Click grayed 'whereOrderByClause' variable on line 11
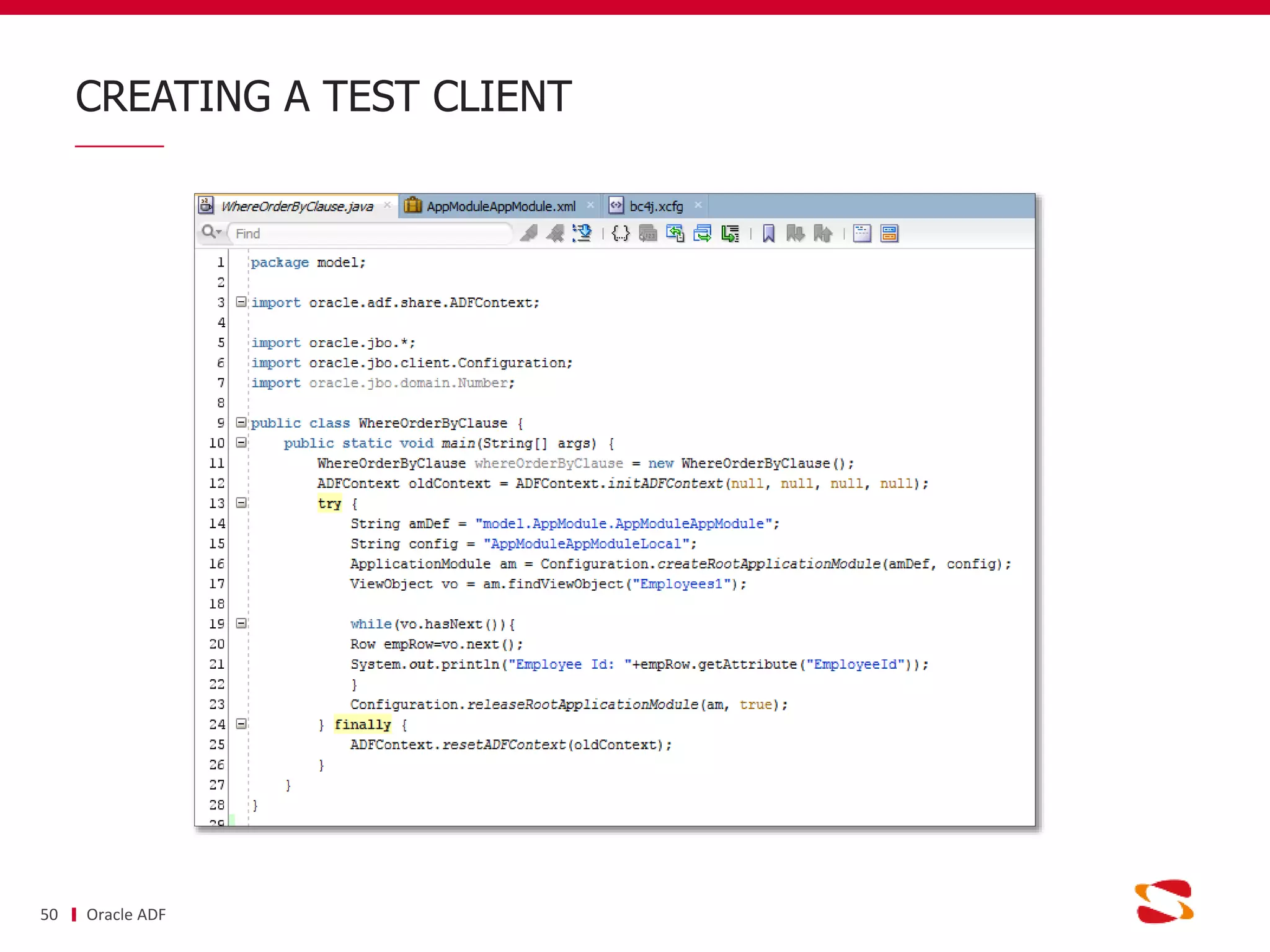 (x=549, y=464)
